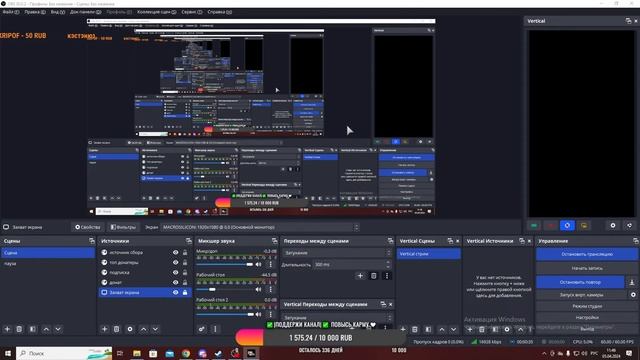Open the Коллекция сцен menu
Viewport: 640px width, 360px height.
pos(156,12)
